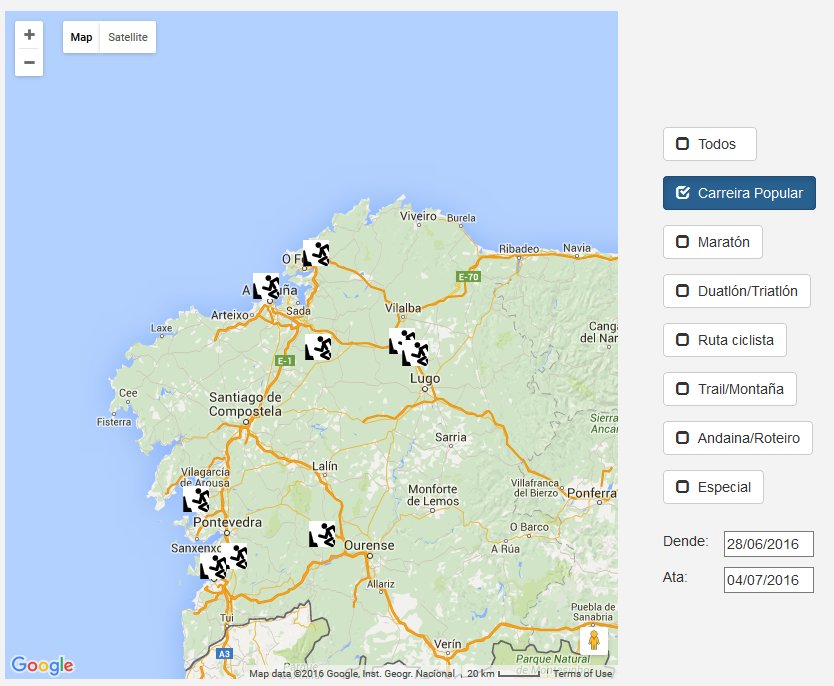This screenshot has height=686, width=834.
Task: Click the Viveiro town label
Action: (x=418, y=216)
